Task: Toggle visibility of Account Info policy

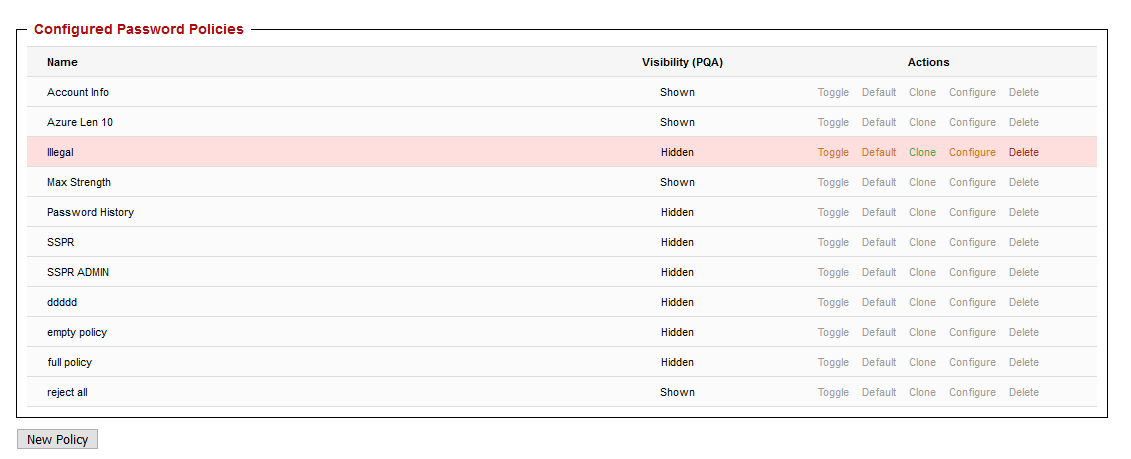Action: click(x=833, y=92)
